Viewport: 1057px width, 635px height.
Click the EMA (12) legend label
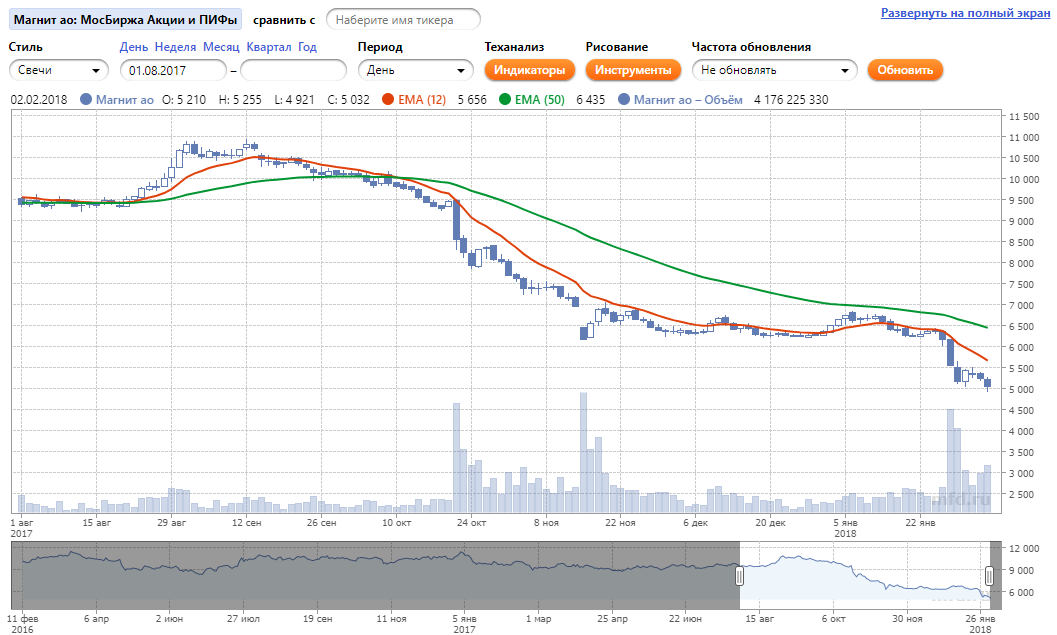422,100
